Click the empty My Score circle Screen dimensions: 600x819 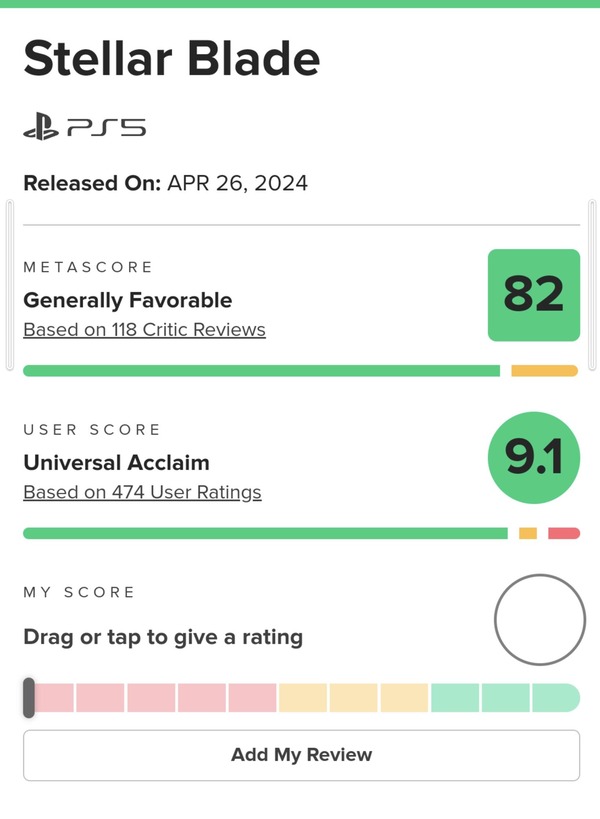[x=540, y=620]
